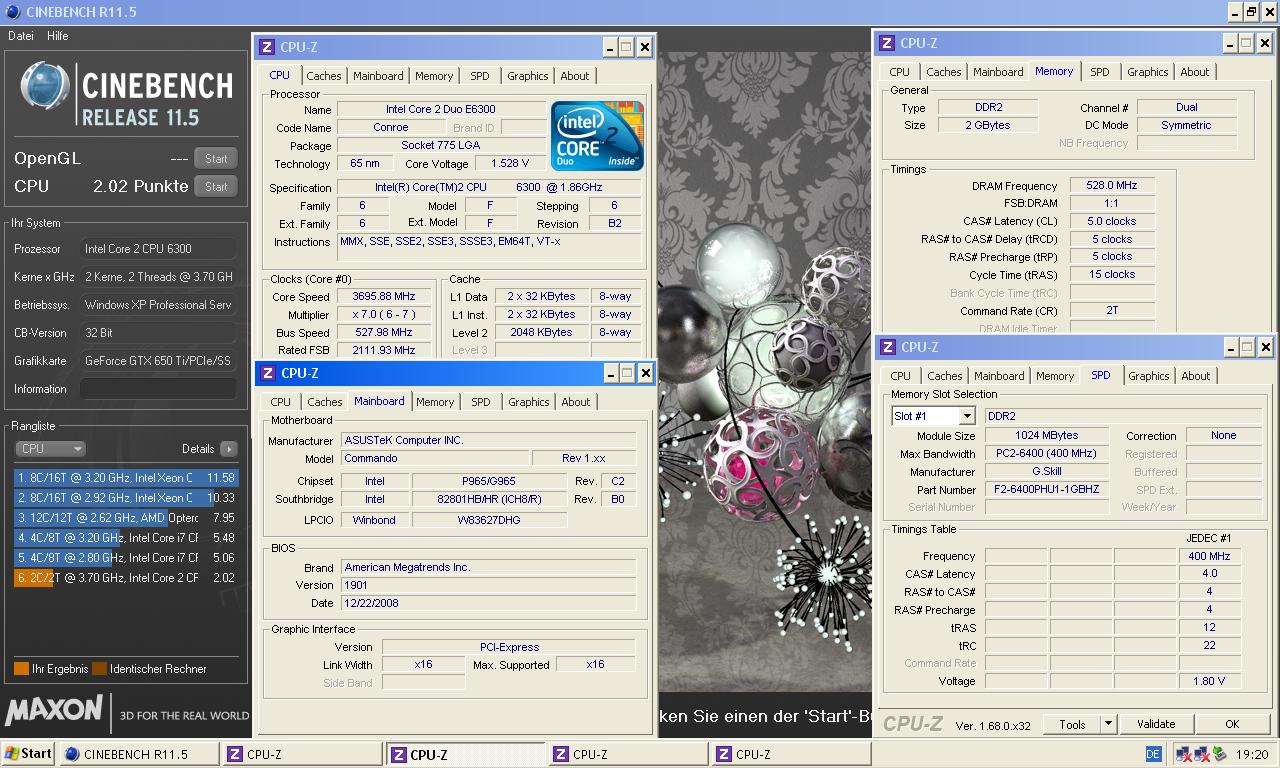Click the Voltage value 1.80 V
Viewport: 1280px width, 768px height.
1209,682
